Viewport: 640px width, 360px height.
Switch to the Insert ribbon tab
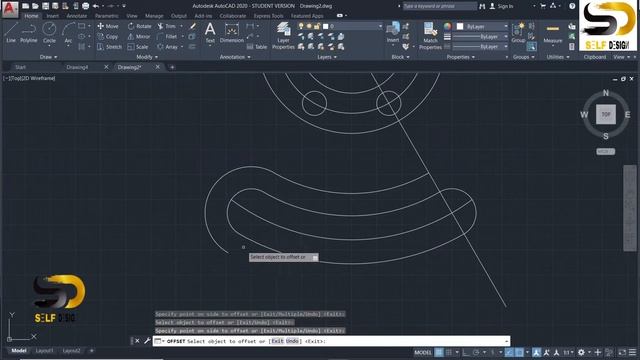pyautogui.click(x=52, y=16)
